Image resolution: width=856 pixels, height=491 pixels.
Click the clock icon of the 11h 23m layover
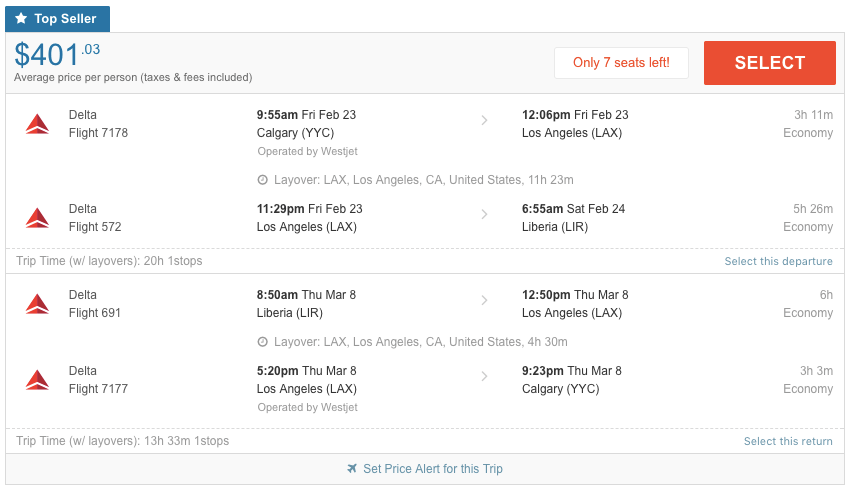pos(263,180)
